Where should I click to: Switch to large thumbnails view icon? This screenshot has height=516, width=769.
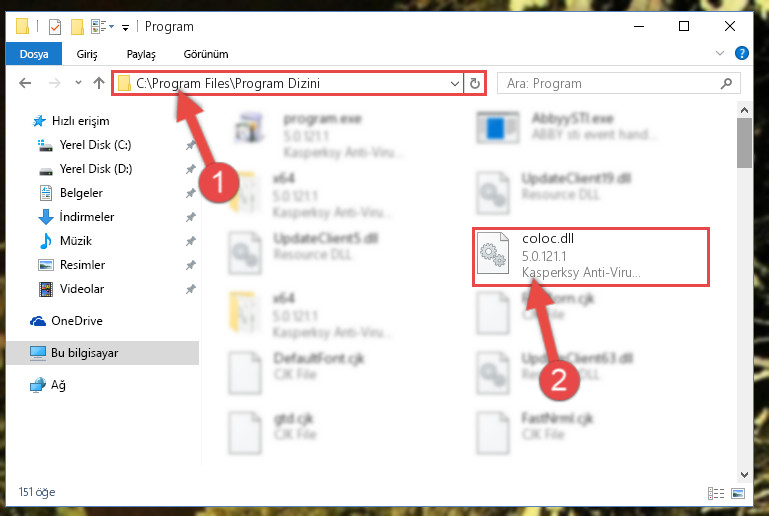click(738, 493)
